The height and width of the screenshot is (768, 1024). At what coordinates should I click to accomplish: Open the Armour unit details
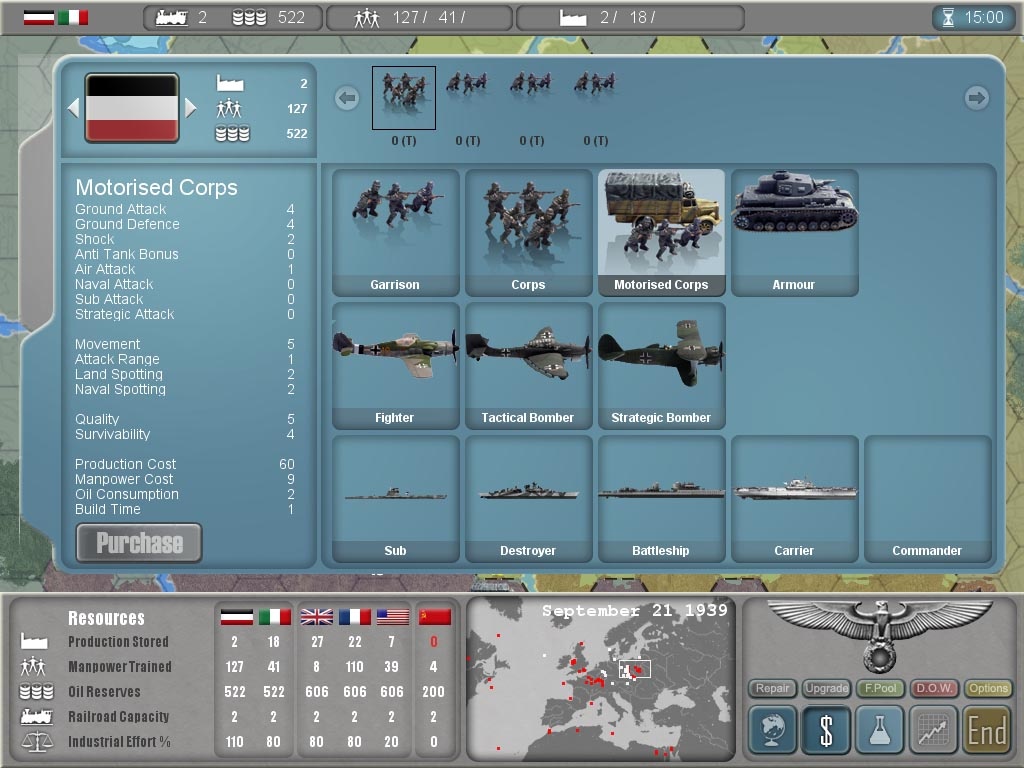pos(794,230)
